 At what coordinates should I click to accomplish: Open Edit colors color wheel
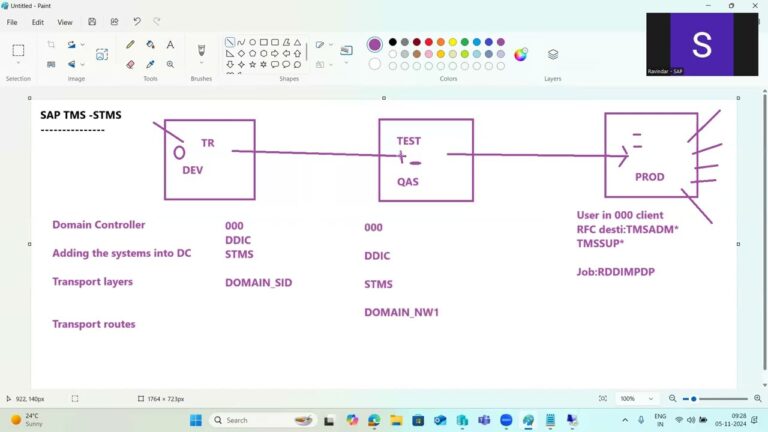tap(521, 54)
